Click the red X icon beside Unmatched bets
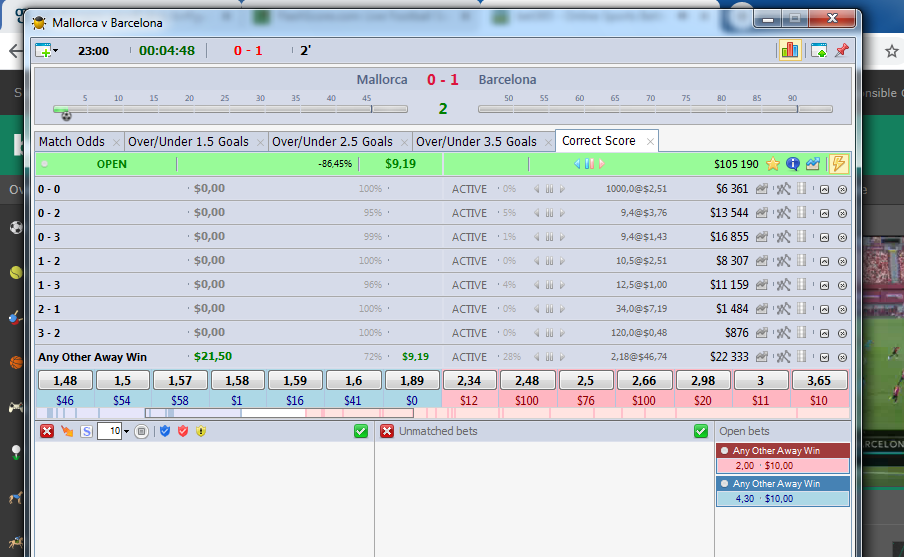 387,431
